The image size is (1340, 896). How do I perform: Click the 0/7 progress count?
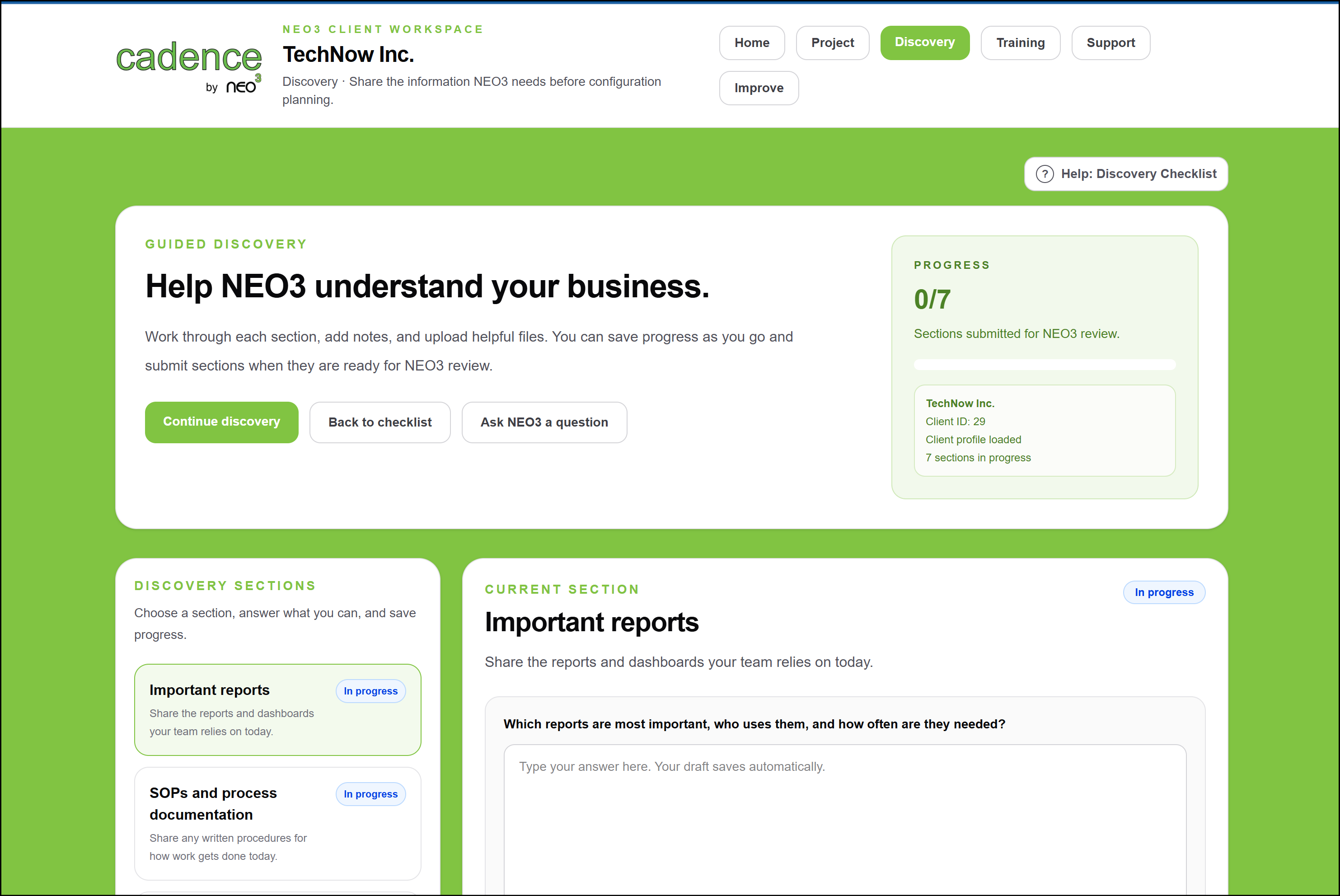932,300
